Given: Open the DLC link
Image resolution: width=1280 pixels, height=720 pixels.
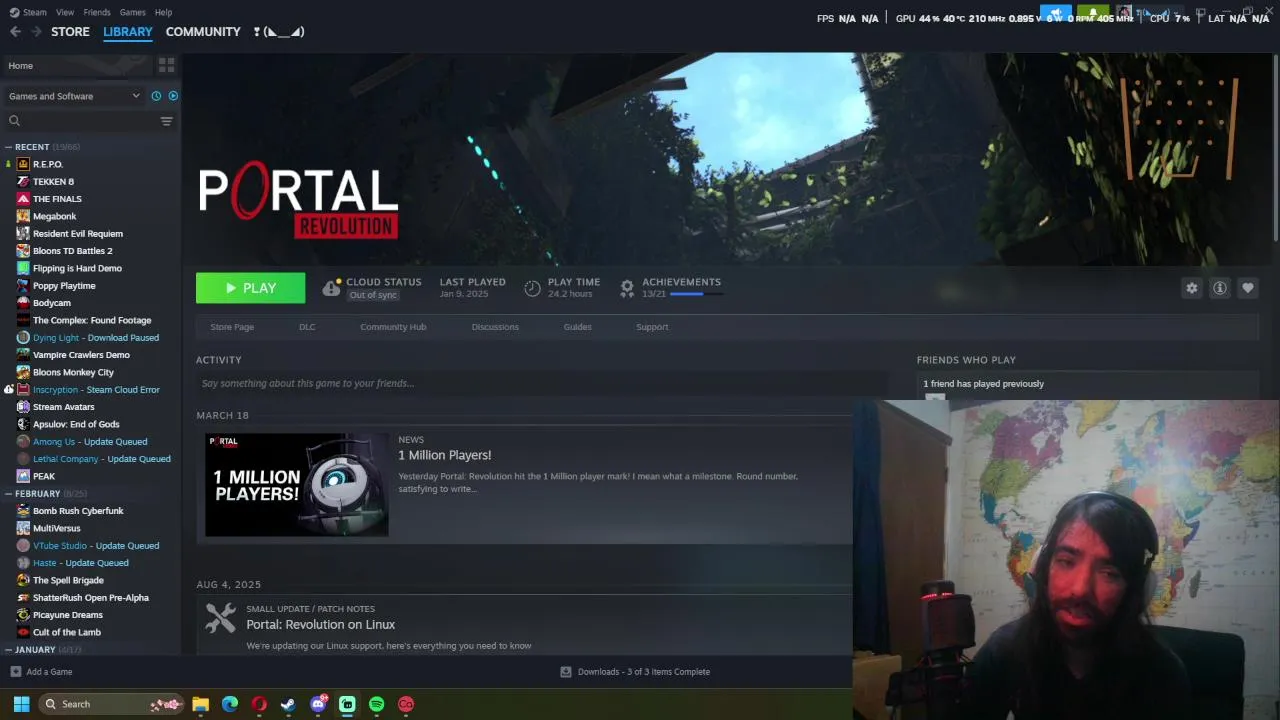Looking at the screenshot, I should coord(307,327).
